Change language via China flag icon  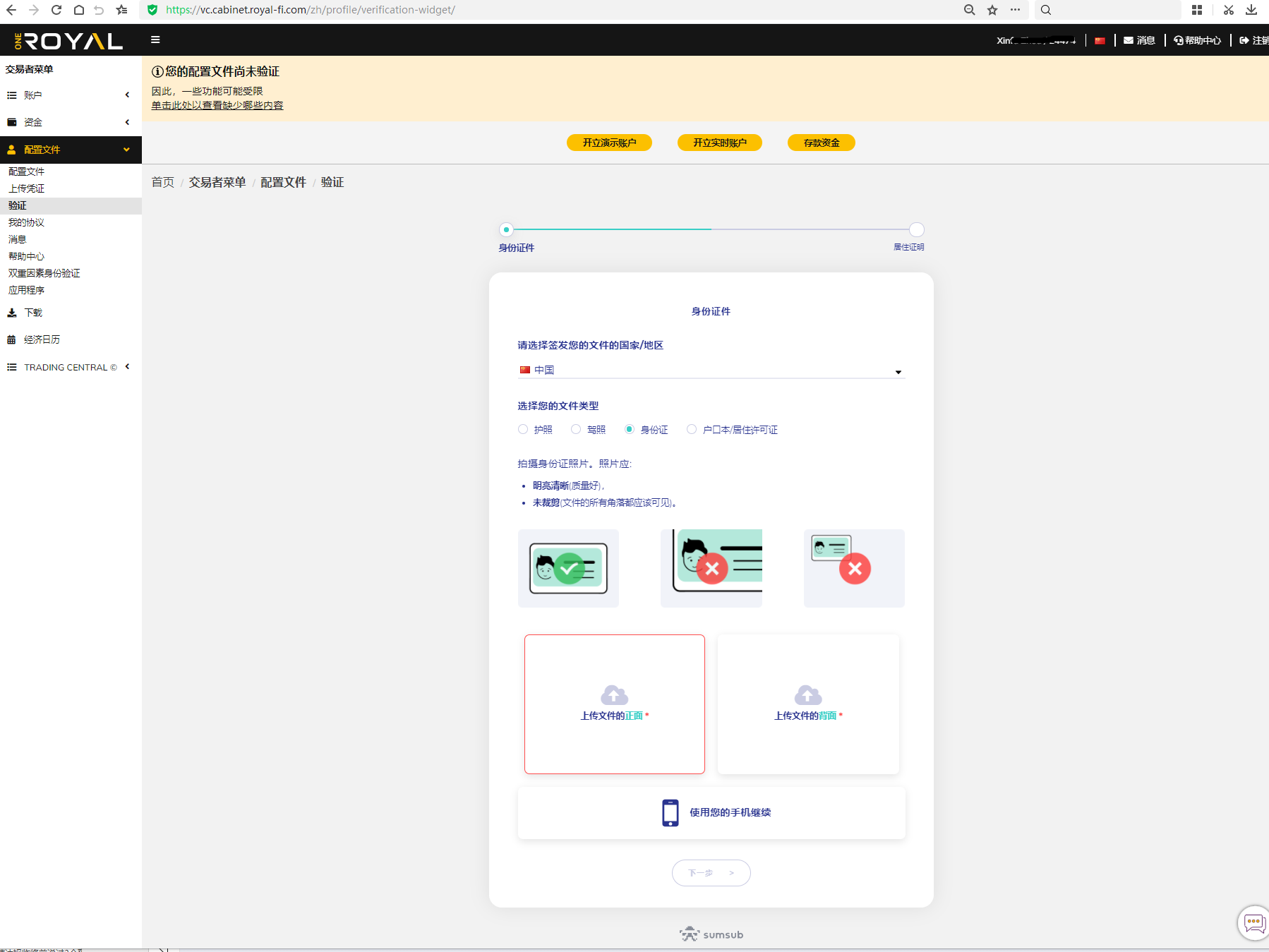1100,41
